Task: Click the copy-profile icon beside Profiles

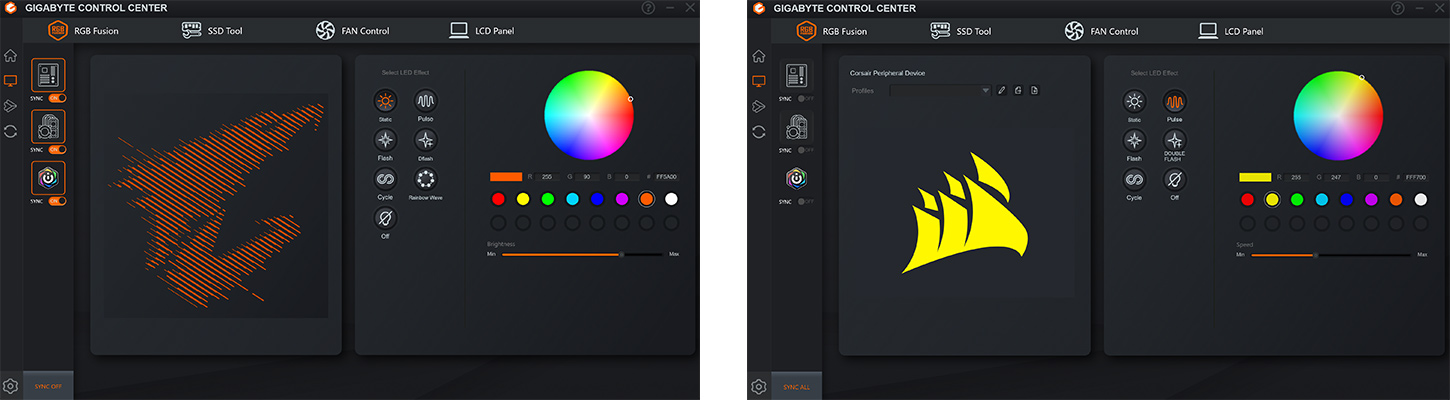Action: point(1018,90)
